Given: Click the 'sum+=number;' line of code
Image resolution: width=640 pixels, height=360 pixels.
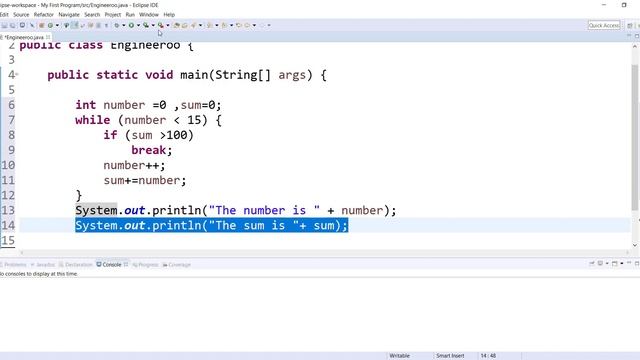Looking at the screenshot, I should tap(144, 180).
